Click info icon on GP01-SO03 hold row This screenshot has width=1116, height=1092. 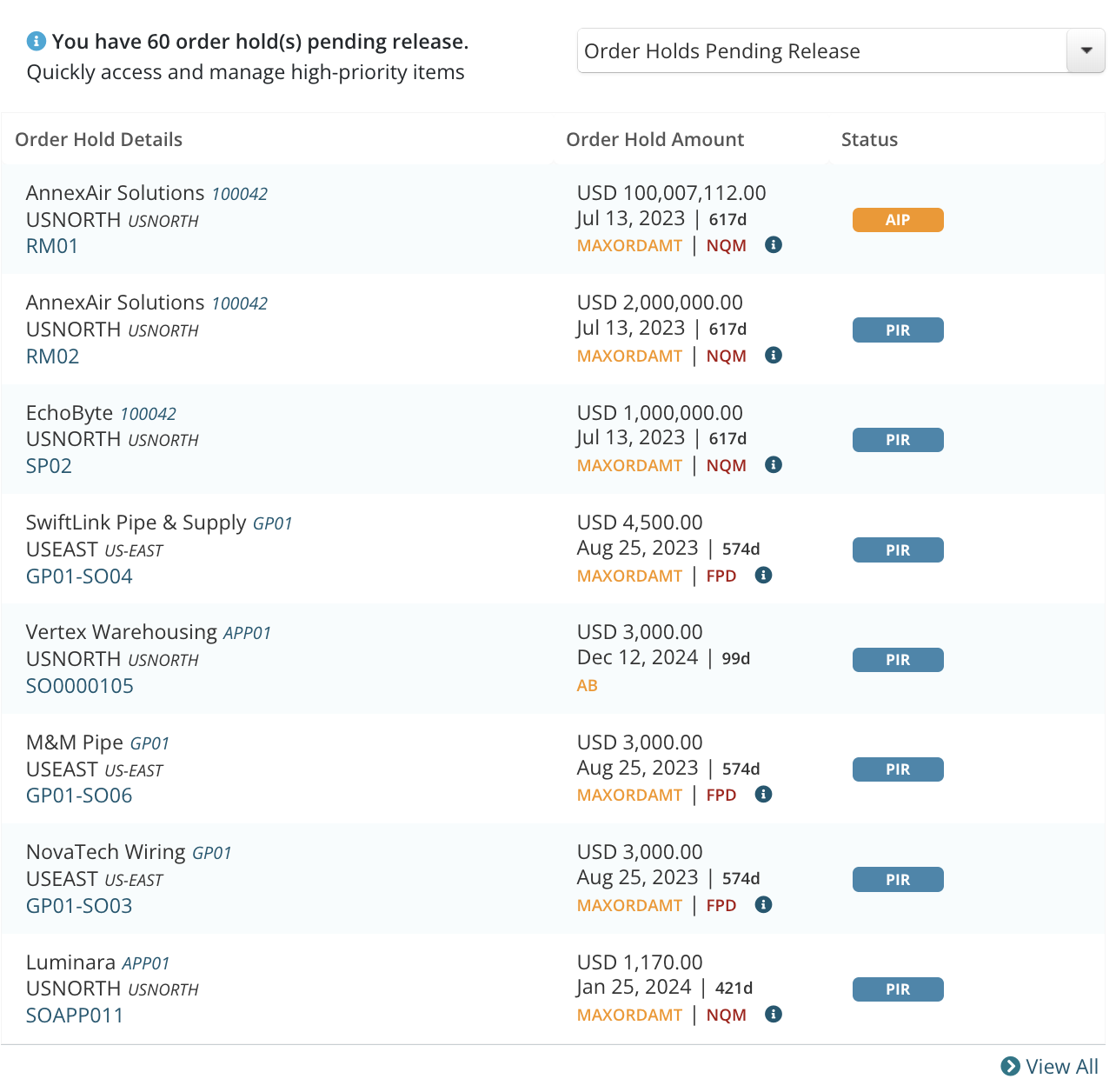[763, 905]
